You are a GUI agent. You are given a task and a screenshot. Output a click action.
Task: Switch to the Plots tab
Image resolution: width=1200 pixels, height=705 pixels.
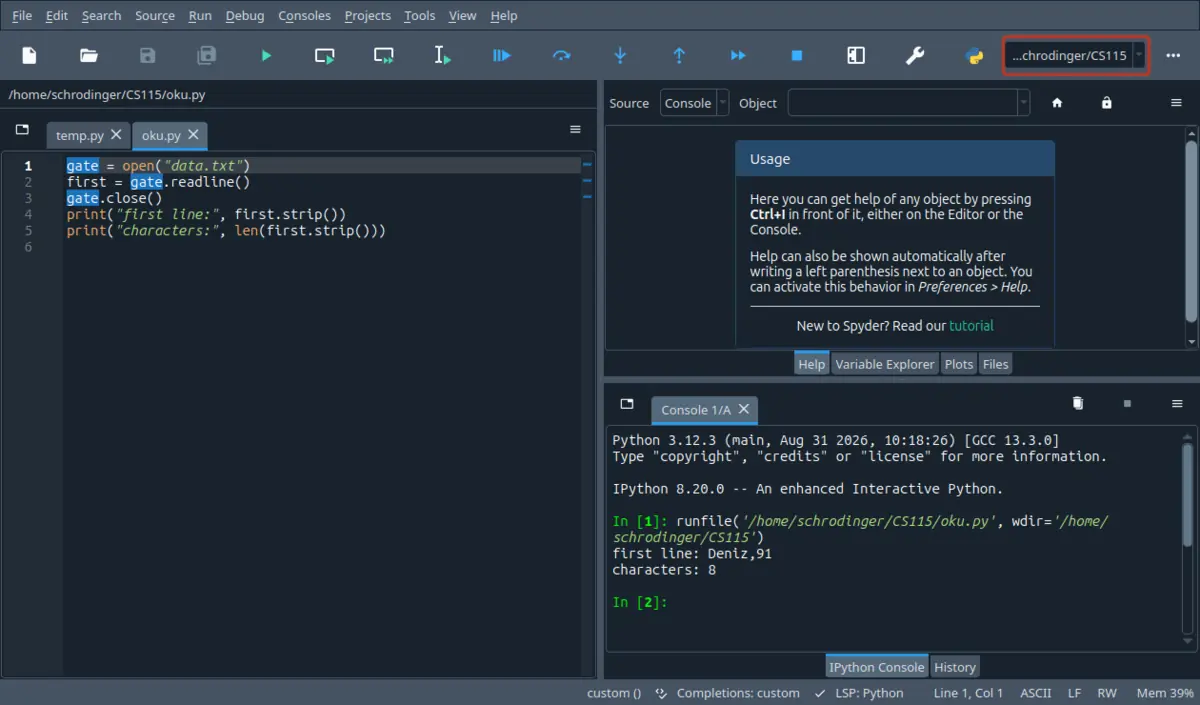(x=959, y=364)
